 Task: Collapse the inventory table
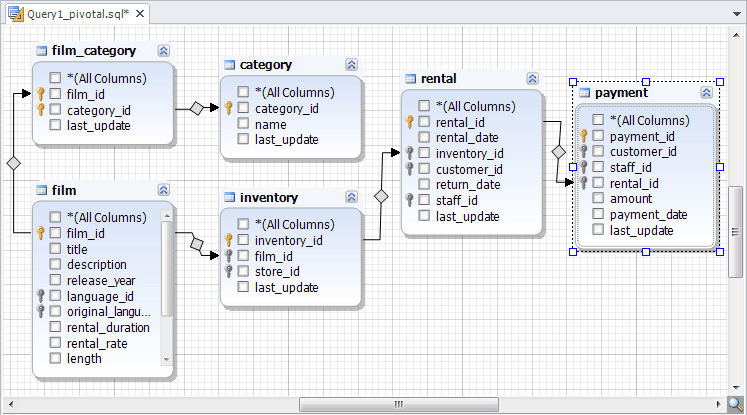point(351,197)
